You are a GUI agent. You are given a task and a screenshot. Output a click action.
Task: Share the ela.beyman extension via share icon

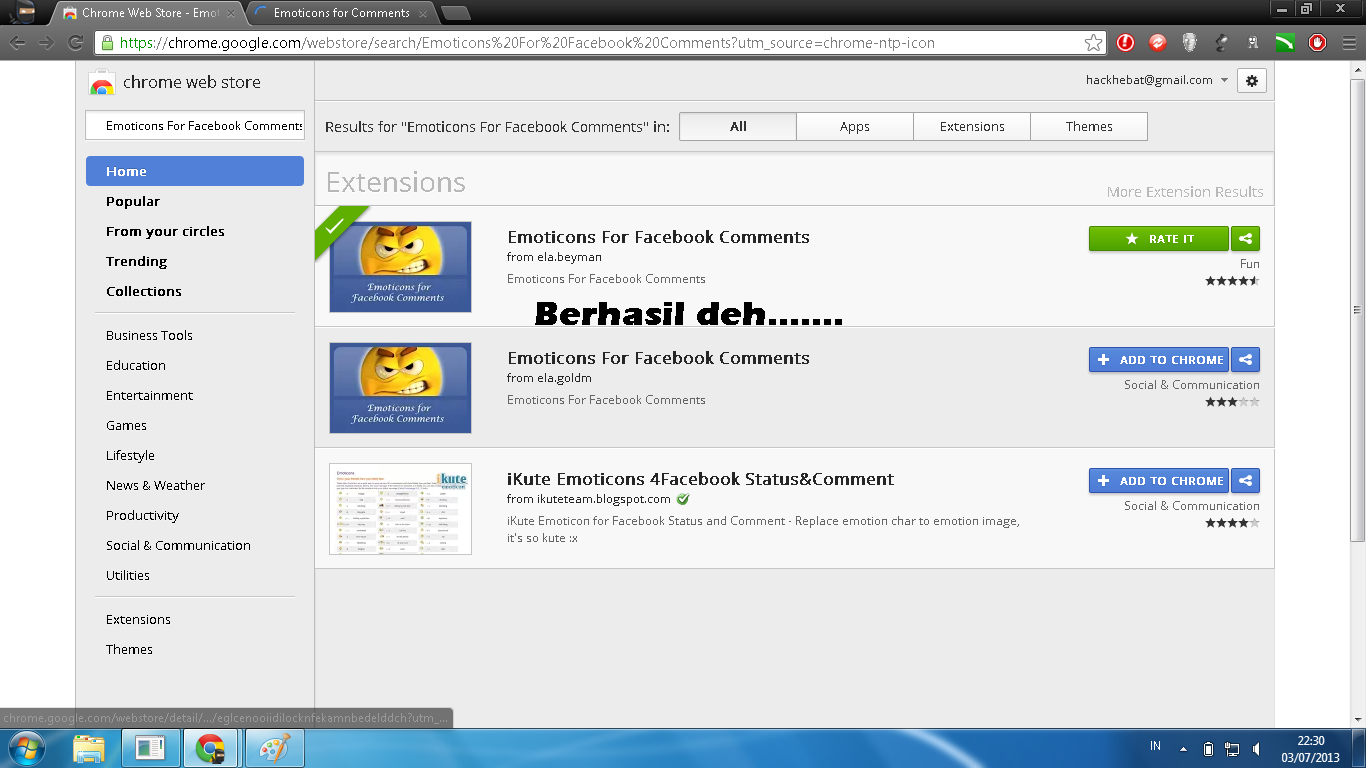point(1245,239)
